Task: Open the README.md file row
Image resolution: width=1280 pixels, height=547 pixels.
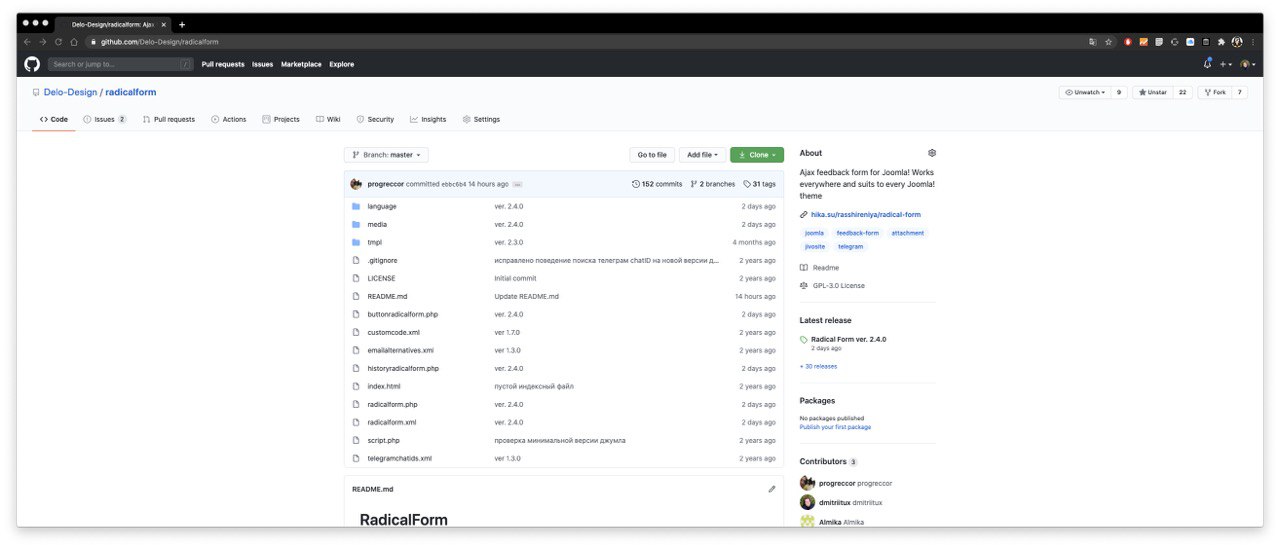Action: [x=564, y=296]
